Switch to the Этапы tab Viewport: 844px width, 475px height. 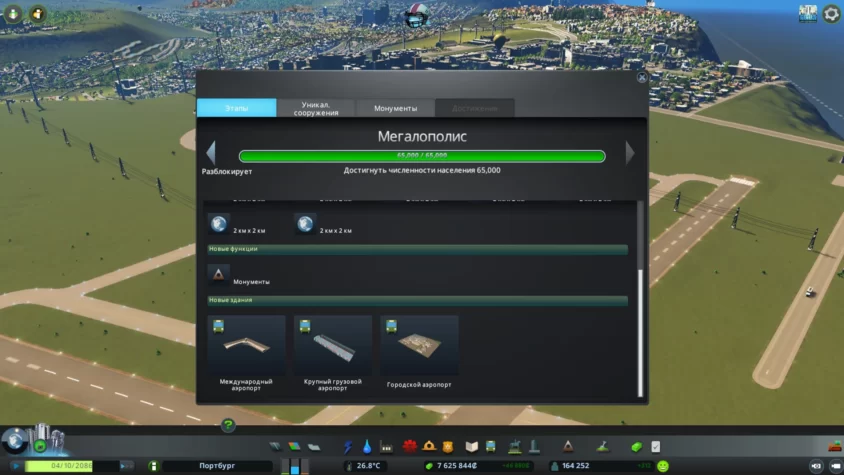(x=237, y=108)
